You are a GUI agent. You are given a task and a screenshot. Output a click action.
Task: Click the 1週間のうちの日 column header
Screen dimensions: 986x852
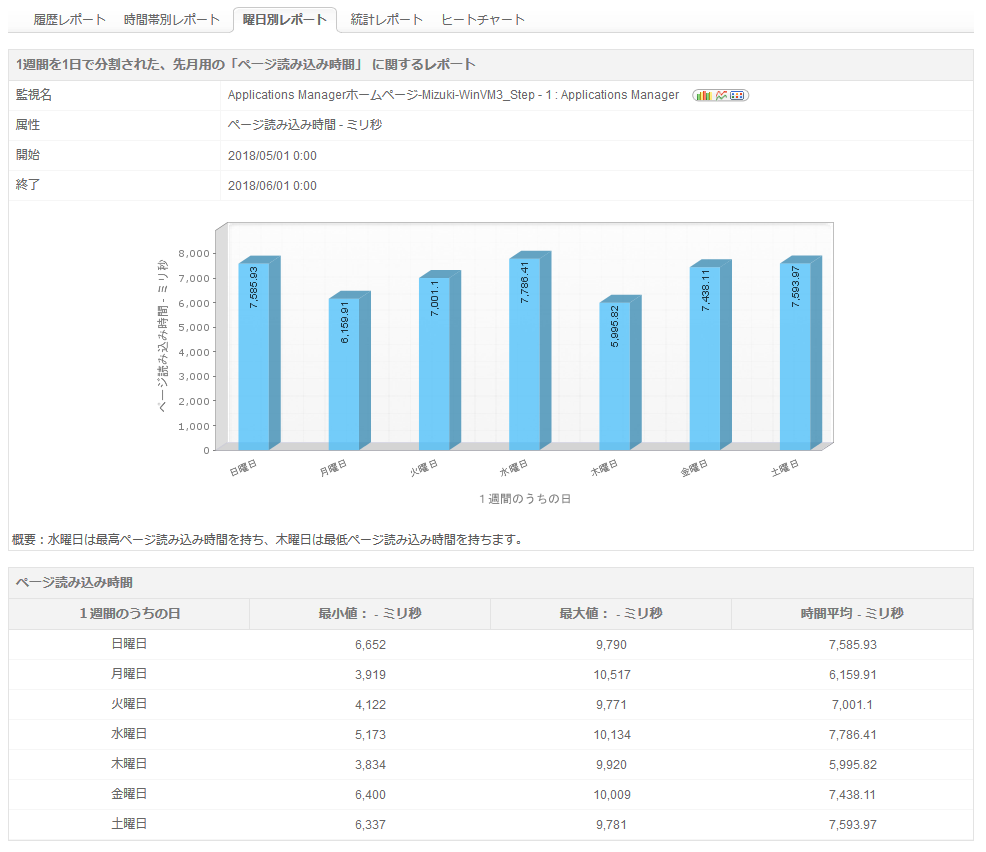click(129, 614)
